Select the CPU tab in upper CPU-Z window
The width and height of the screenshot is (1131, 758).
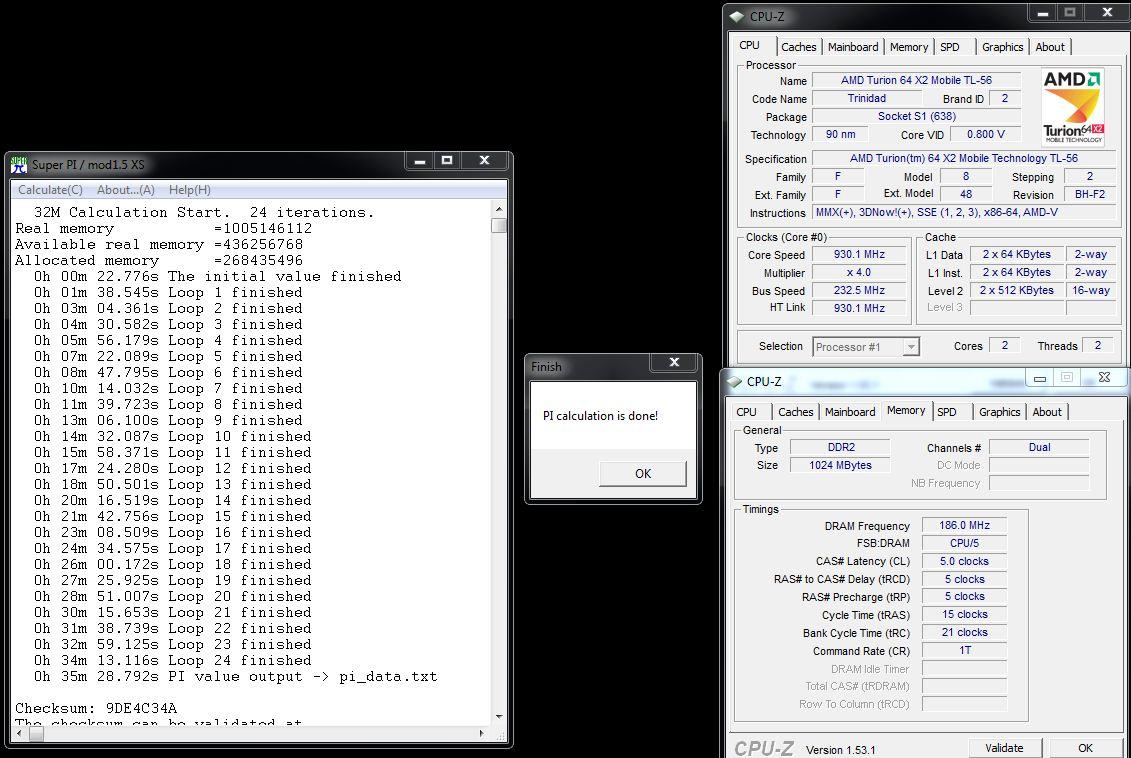[749, 45]
